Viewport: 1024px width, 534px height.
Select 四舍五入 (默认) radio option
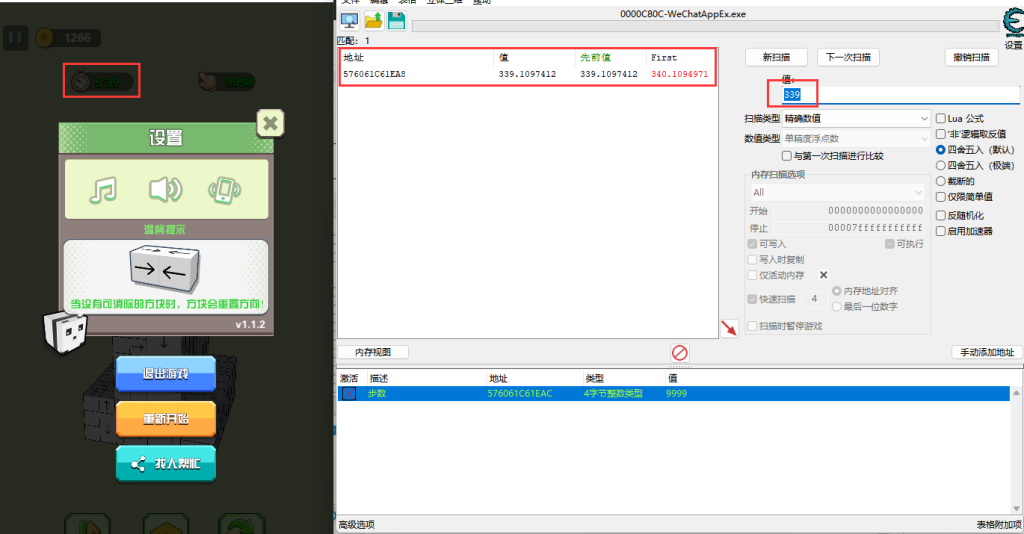click(x=941, y=149)
